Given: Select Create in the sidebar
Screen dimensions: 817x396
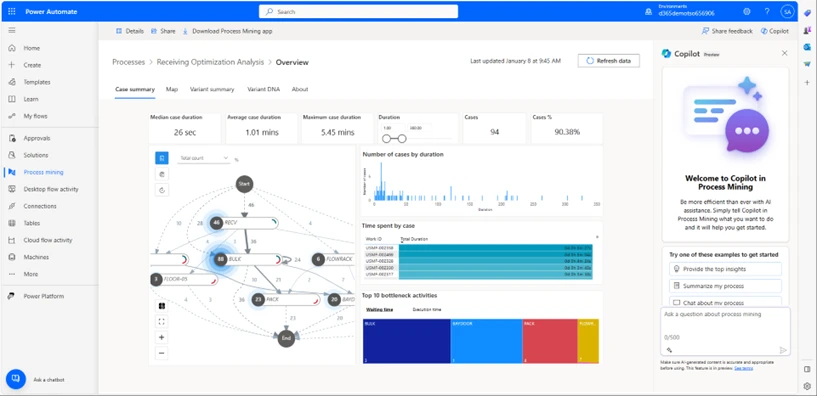Looking at the screenshot, I should pos(32,65).
